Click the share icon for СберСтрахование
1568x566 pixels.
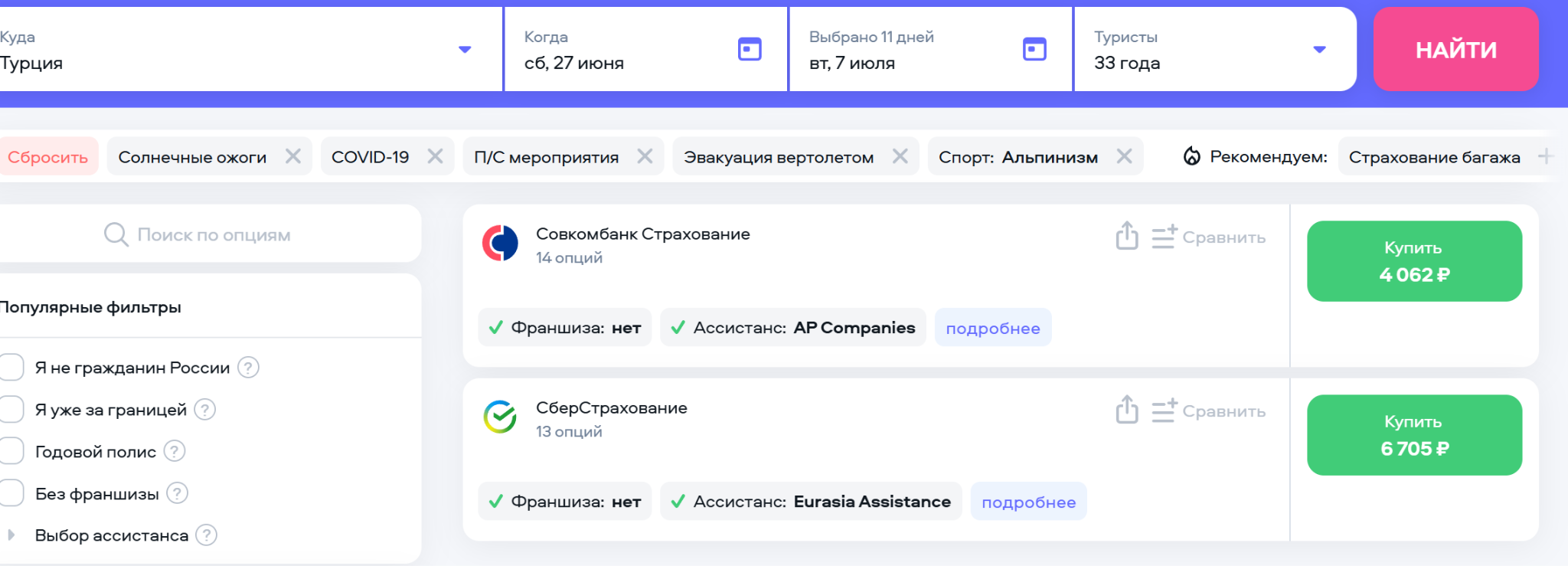coord(1126,410)
